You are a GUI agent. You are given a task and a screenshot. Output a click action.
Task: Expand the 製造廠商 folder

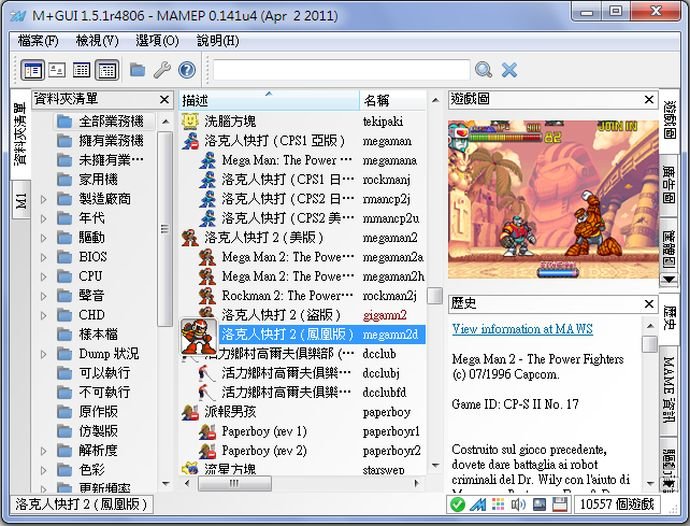coord(43,199)
